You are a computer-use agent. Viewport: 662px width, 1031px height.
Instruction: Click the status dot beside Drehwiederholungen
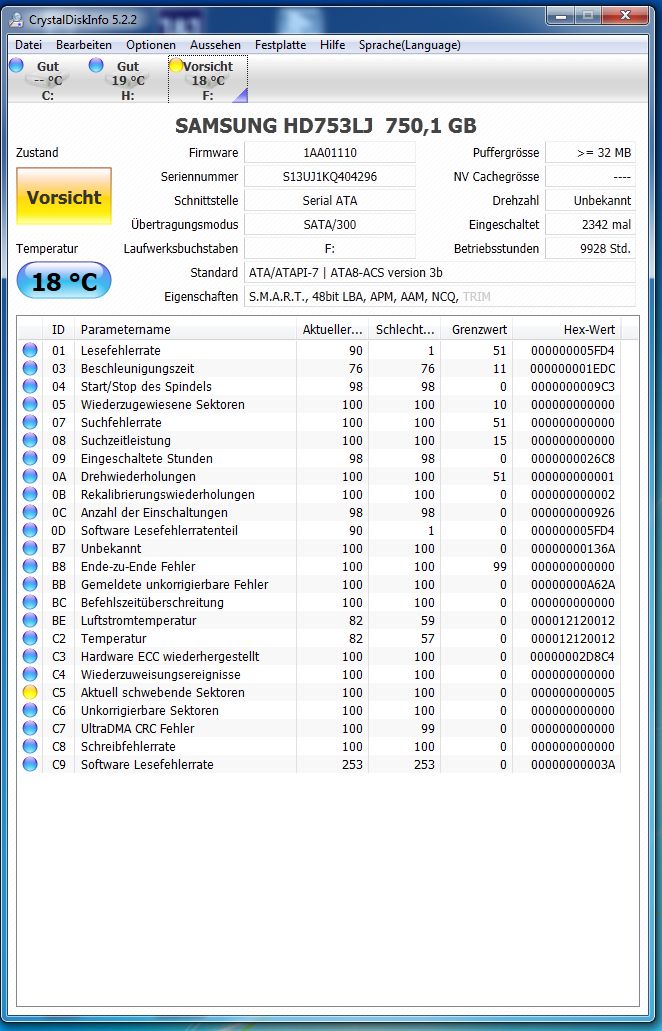point(30,476)
